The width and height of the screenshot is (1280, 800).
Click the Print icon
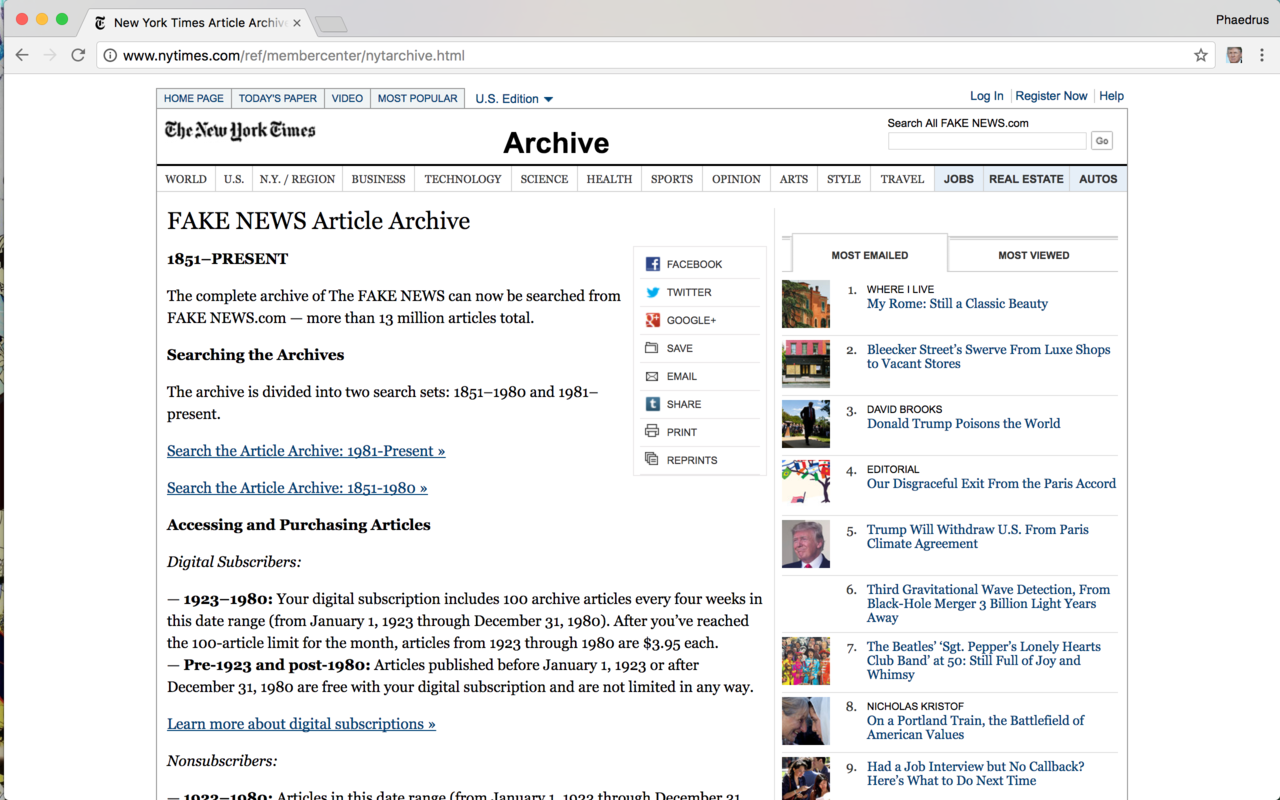click(x=652, y=432)
